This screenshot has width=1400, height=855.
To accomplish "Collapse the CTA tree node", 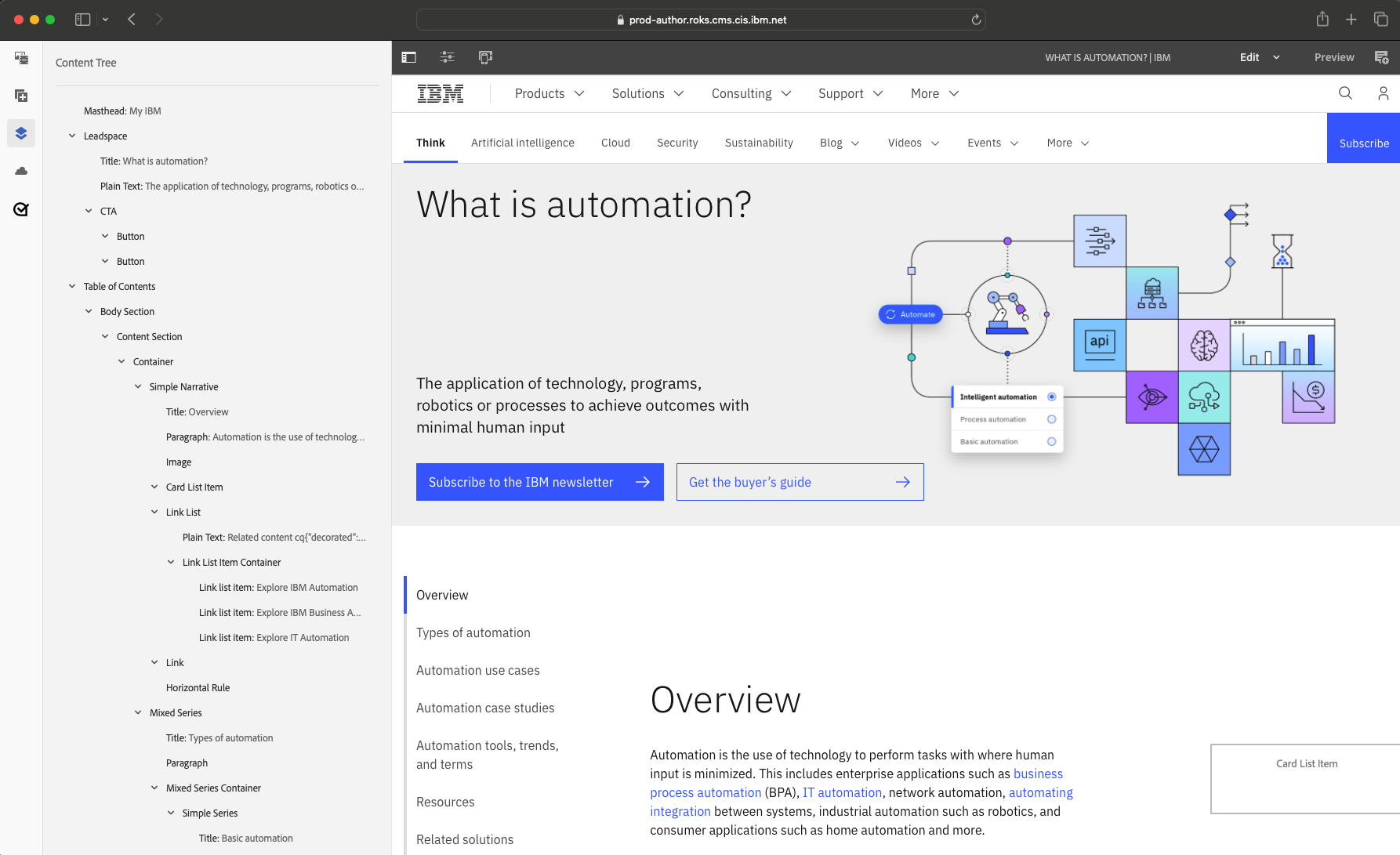I will click(89, 211).
